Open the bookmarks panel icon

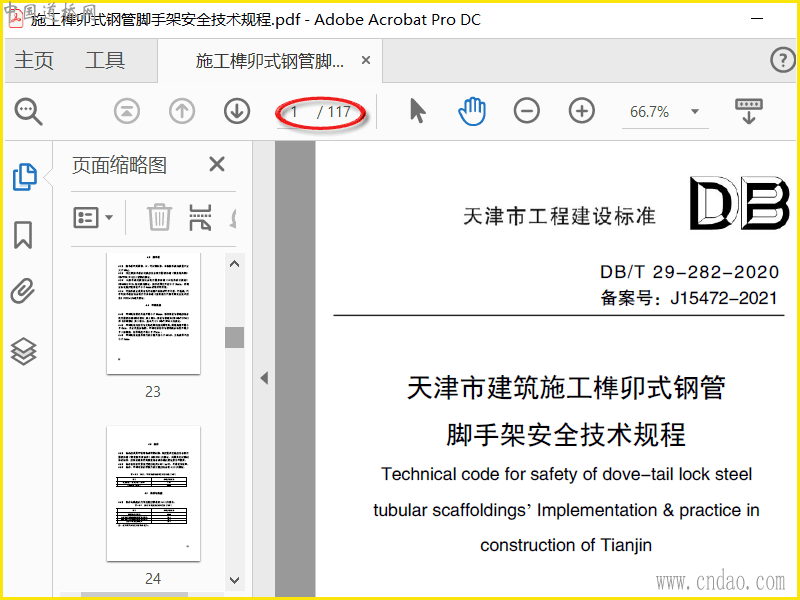point(23,235)
